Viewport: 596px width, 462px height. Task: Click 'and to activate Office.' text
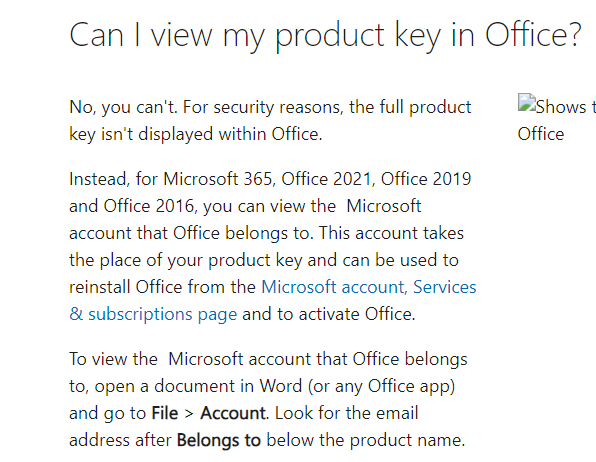point(328,314)
